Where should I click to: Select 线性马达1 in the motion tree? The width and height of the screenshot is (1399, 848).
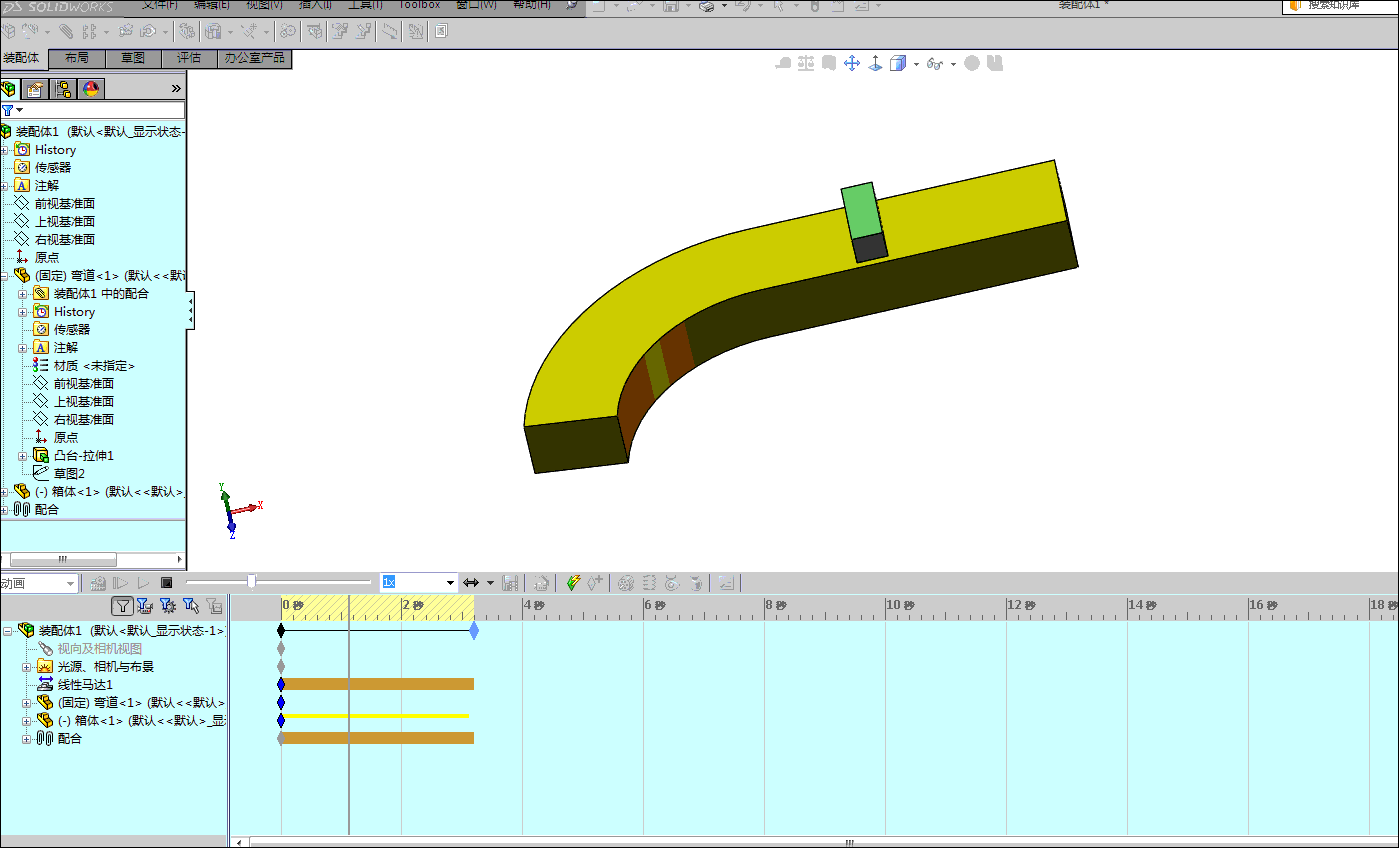(85, 685)
